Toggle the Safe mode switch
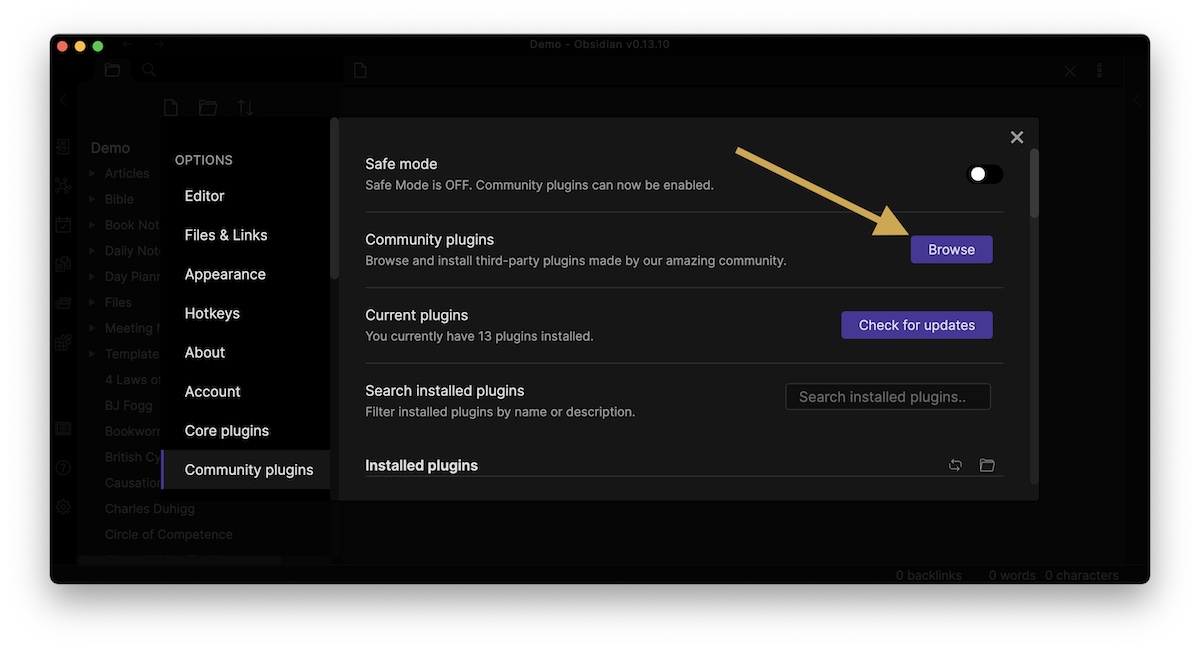The height and width of the screenshot is (650, 1200). (985, 174)
